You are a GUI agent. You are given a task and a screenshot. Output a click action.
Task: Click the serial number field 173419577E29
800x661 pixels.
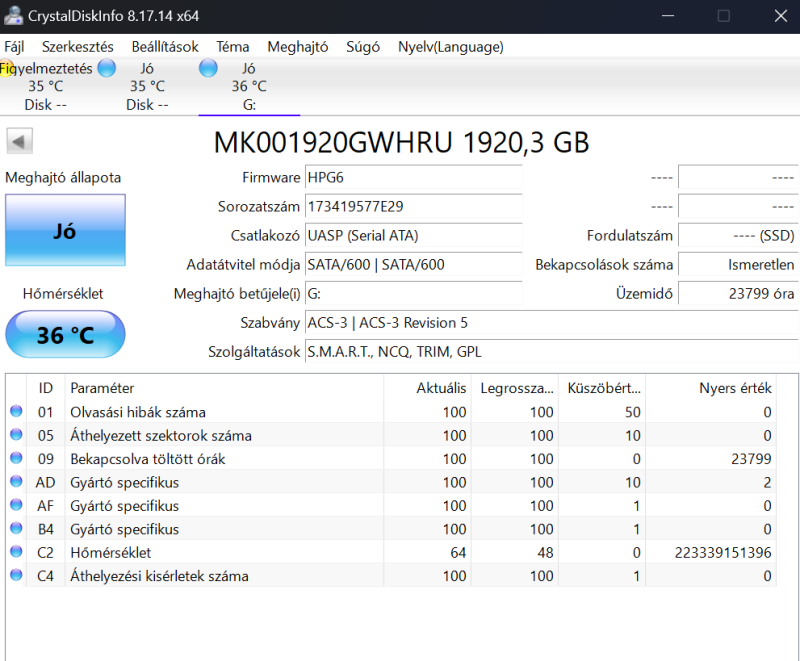(414, 207)
